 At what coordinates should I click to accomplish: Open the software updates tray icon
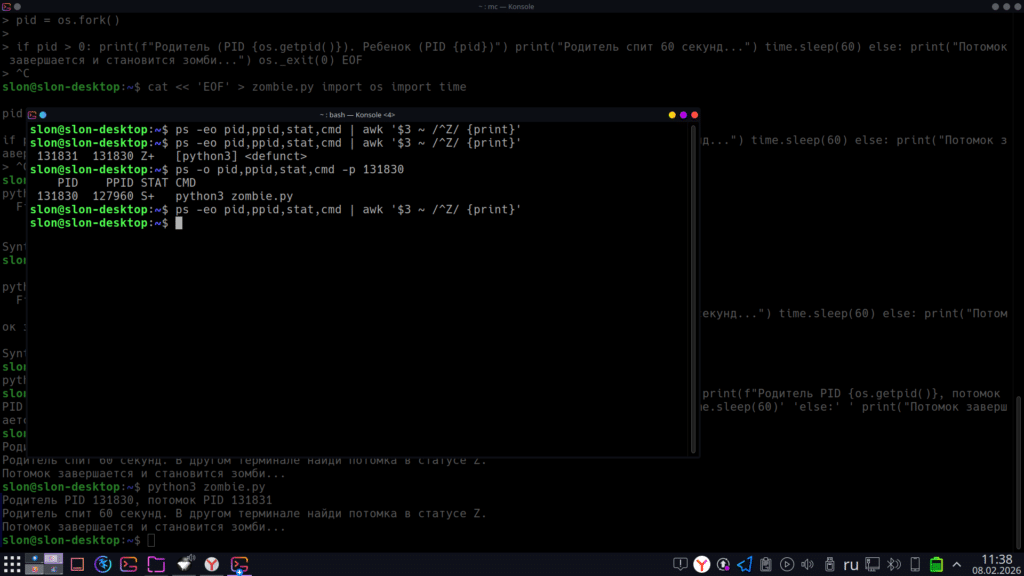723,563
